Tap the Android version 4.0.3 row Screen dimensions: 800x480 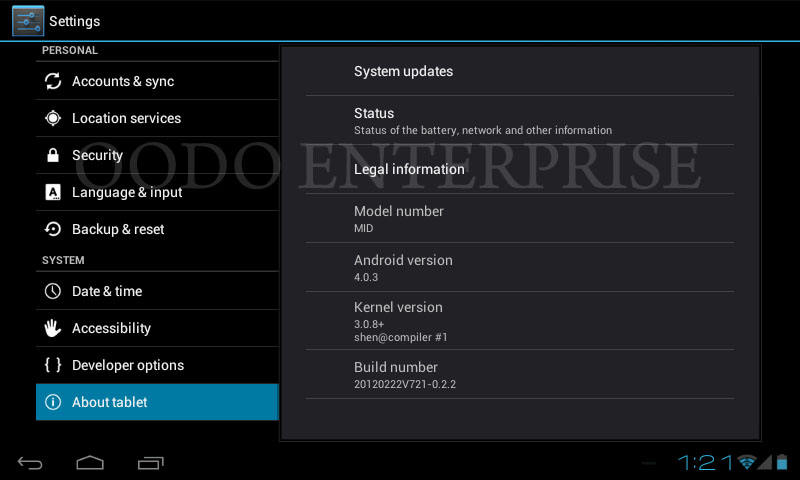click(x=520, y=267)
